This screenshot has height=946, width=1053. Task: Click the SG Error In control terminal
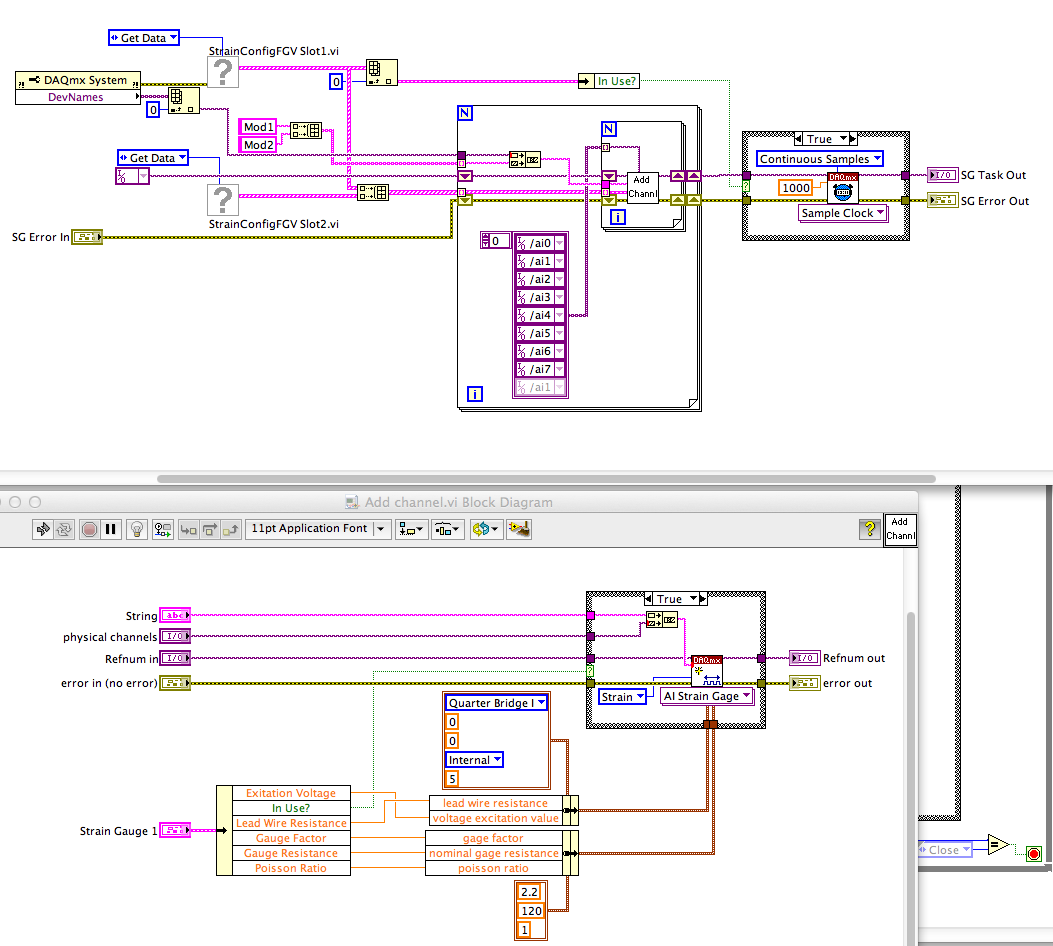click(87, 237)
